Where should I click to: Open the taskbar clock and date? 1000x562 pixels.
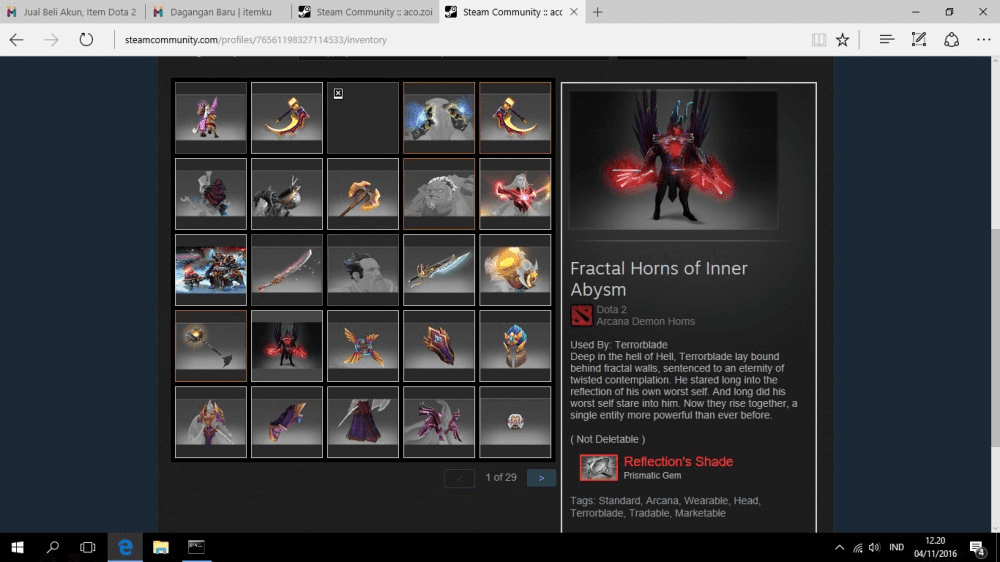click(935, 547)
